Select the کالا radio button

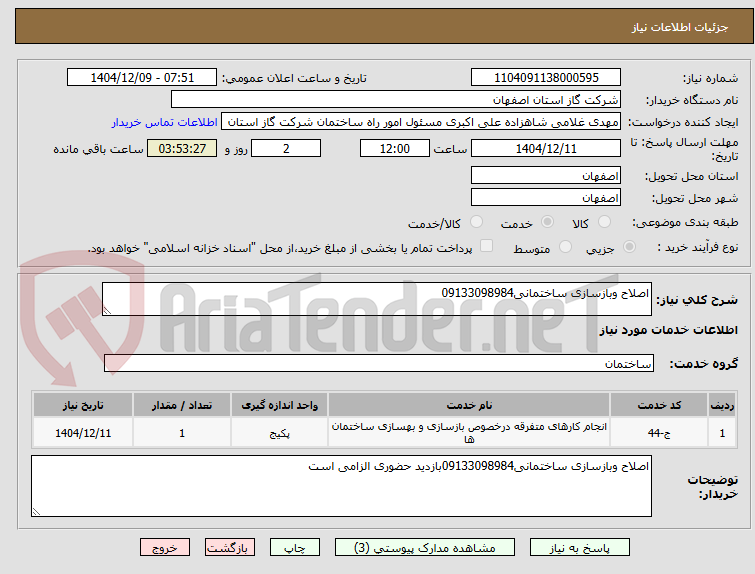tap(604, 222)
